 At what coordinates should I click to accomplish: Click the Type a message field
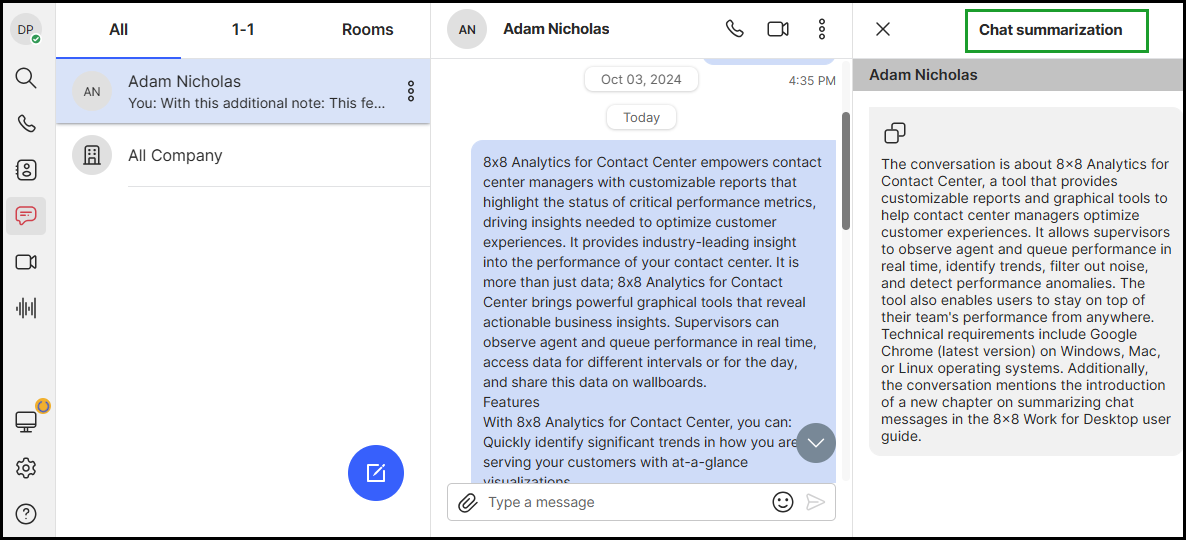625,502
